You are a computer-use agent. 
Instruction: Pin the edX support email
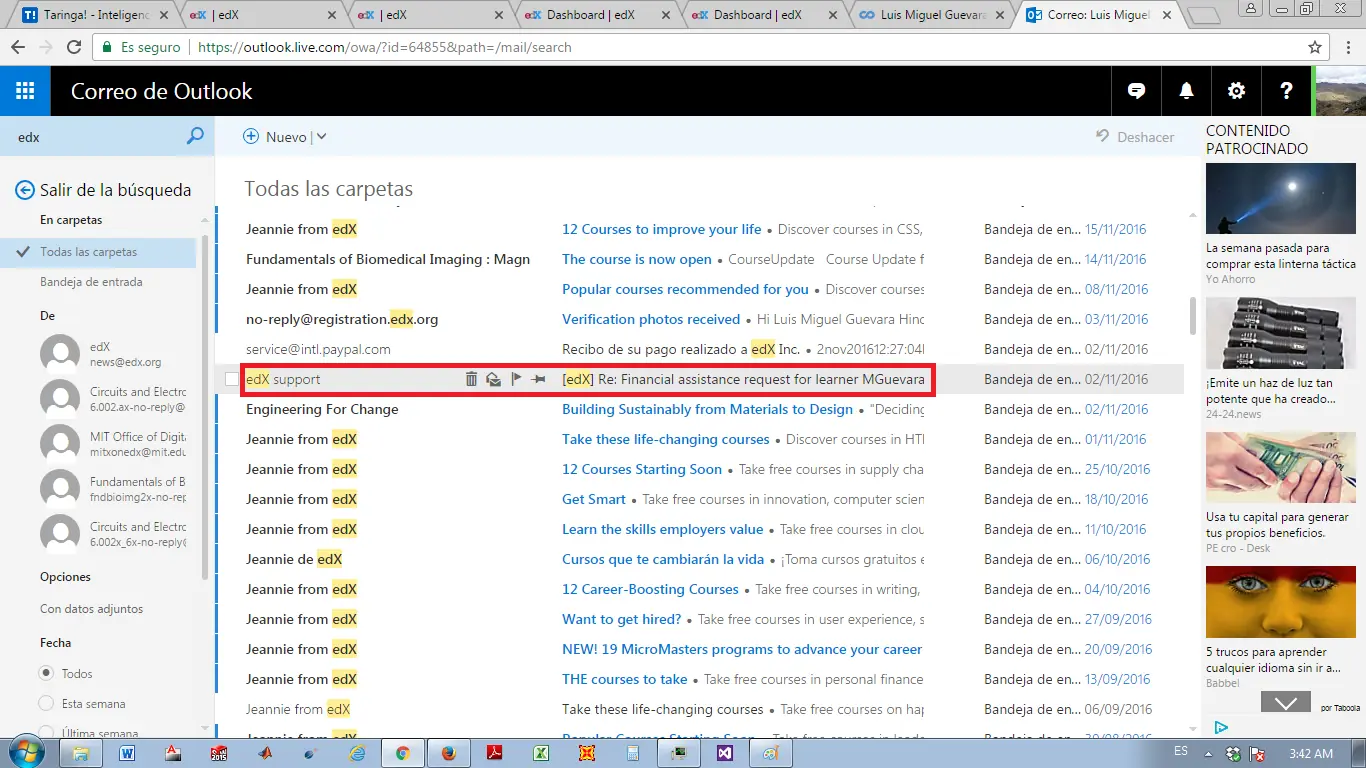point(538,379)
